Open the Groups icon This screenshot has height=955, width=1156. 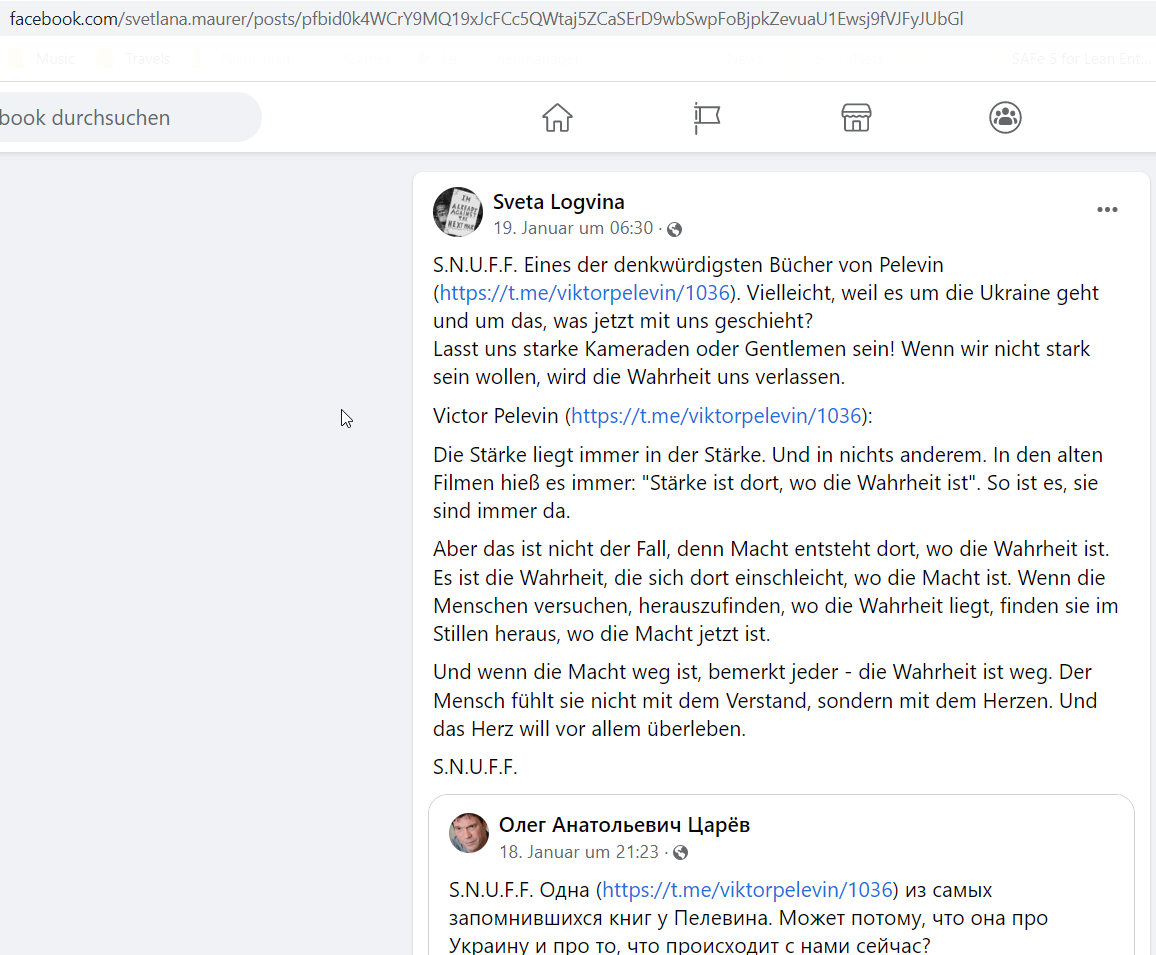[1005, 117]
